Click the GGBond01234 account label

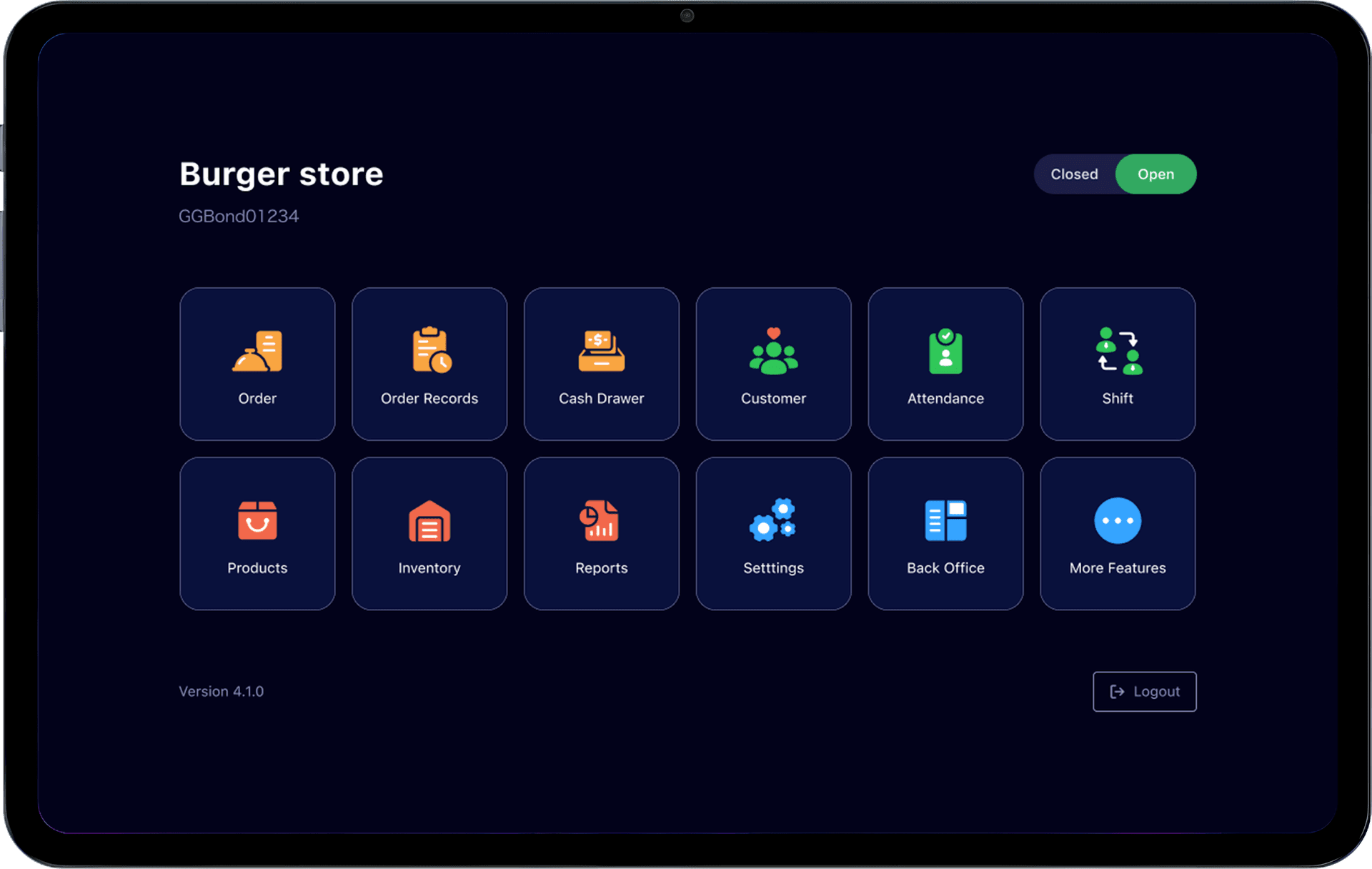(239, 216)
